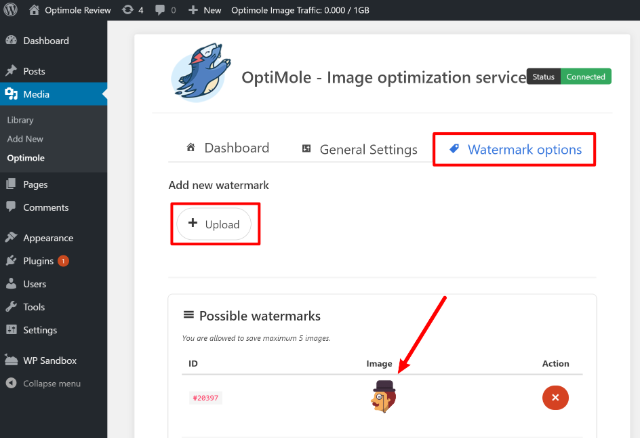The height and width of the screenshot is (438, 640).
Task: Open the Users menu
Action: coord(34,284)
